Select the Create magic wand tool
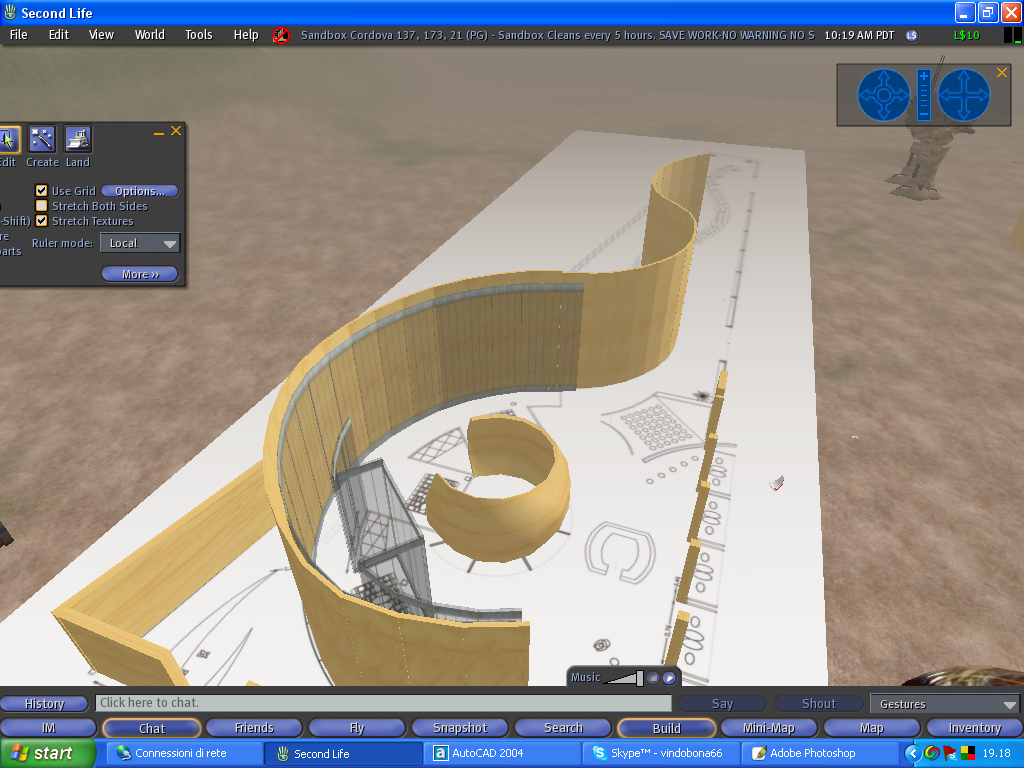The width and height of the screenshot is (1024, 768). coord(42,139)
